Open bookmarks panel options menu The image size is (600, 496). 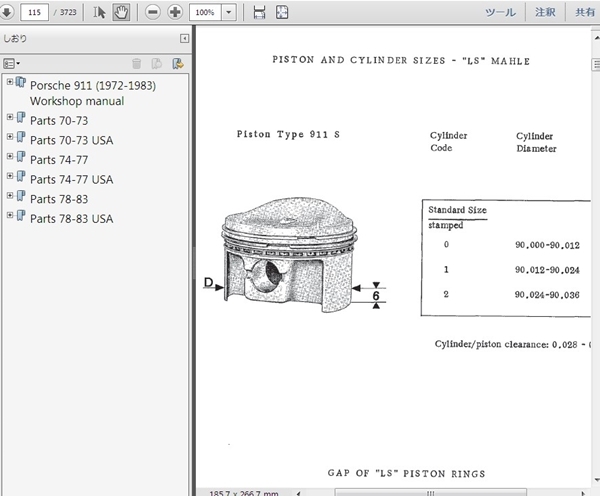[x=11, y=64]
